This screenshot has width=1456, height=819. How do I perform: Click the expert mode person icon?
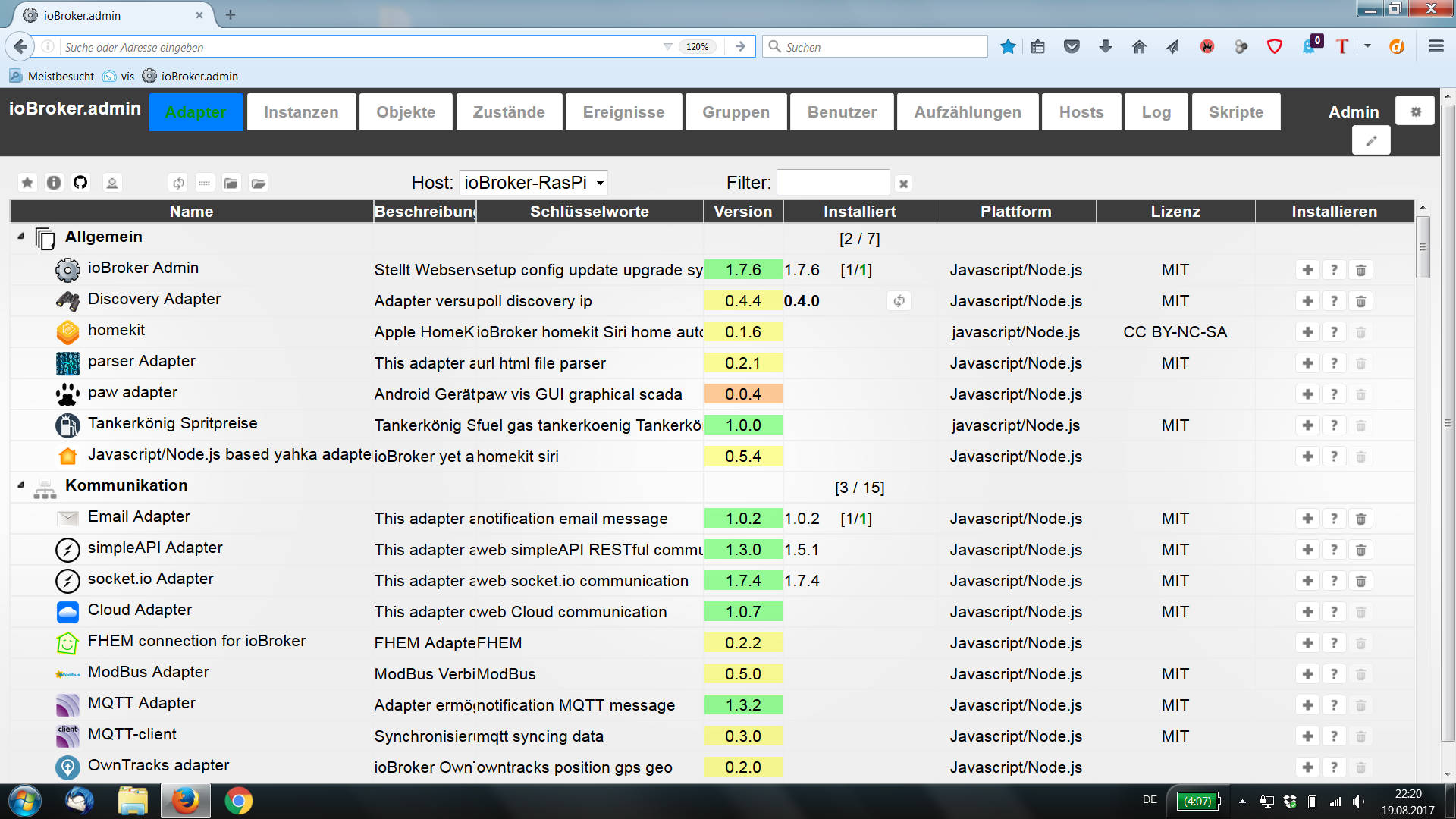[112, 183]
